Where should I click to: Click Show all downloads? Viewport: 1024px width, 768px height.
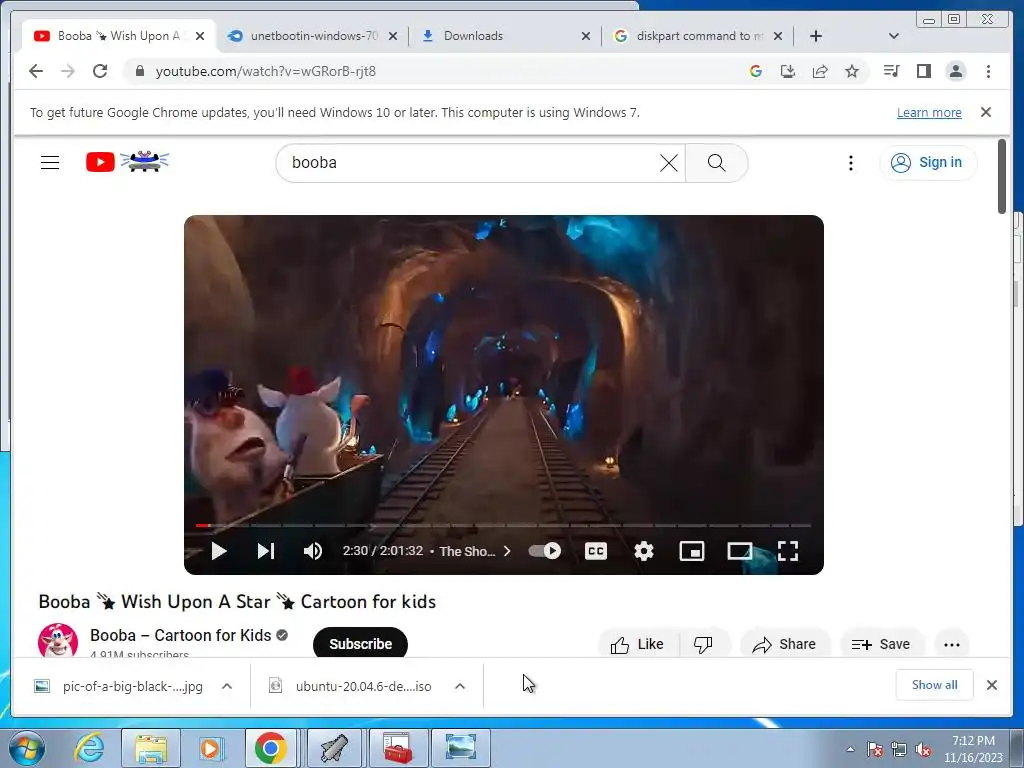(935, 684)
